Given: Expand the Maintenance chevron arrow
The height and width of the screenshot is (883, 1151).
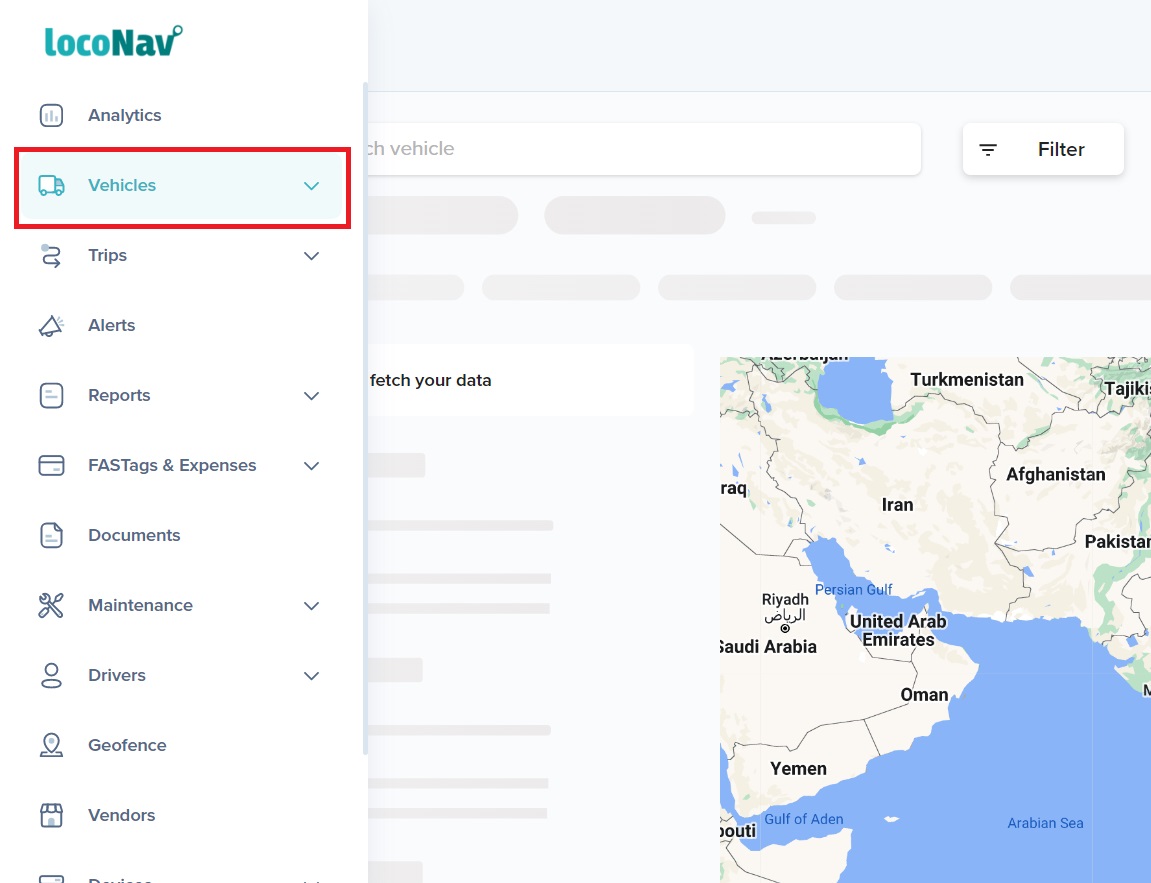Looking at the screenshot, I should [x=311, y=606].
